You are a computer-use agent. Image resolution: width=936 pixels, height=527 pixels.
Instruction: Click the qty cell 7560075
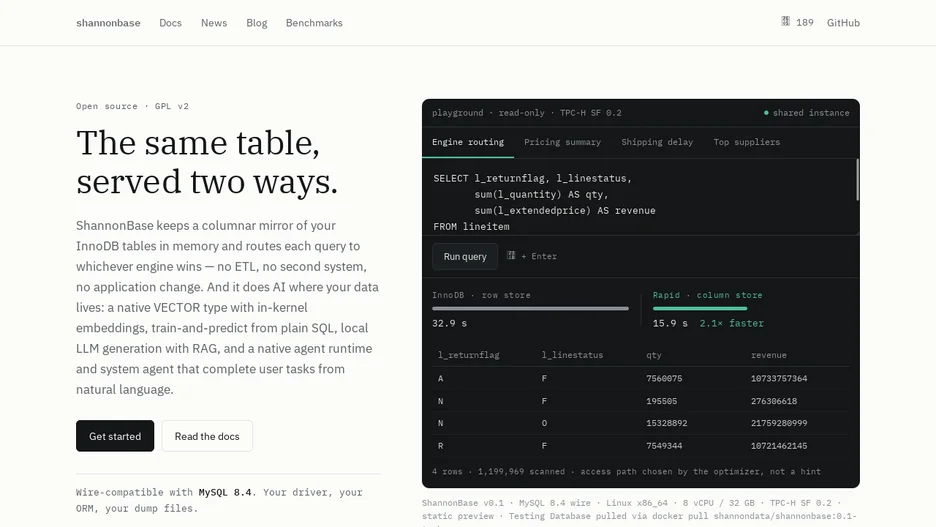(664, 378)
